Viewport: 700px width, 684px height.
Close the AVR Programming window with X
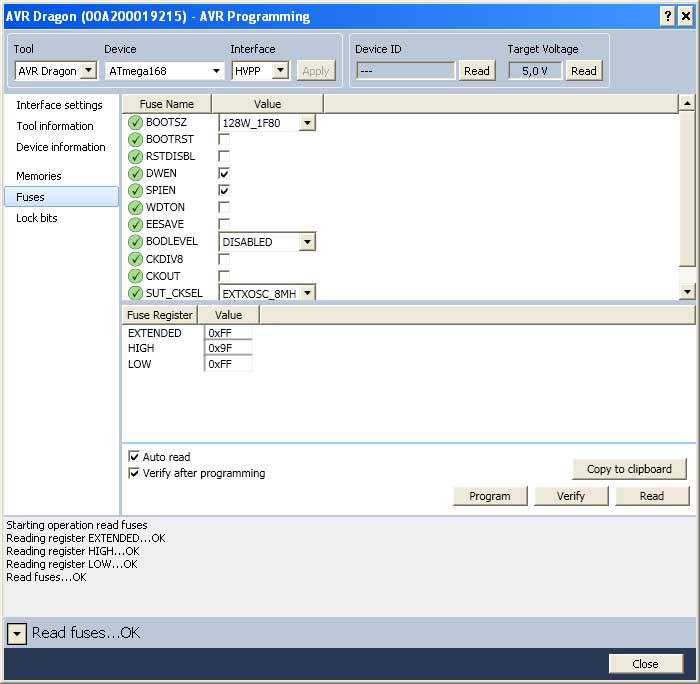pos(686,17)
